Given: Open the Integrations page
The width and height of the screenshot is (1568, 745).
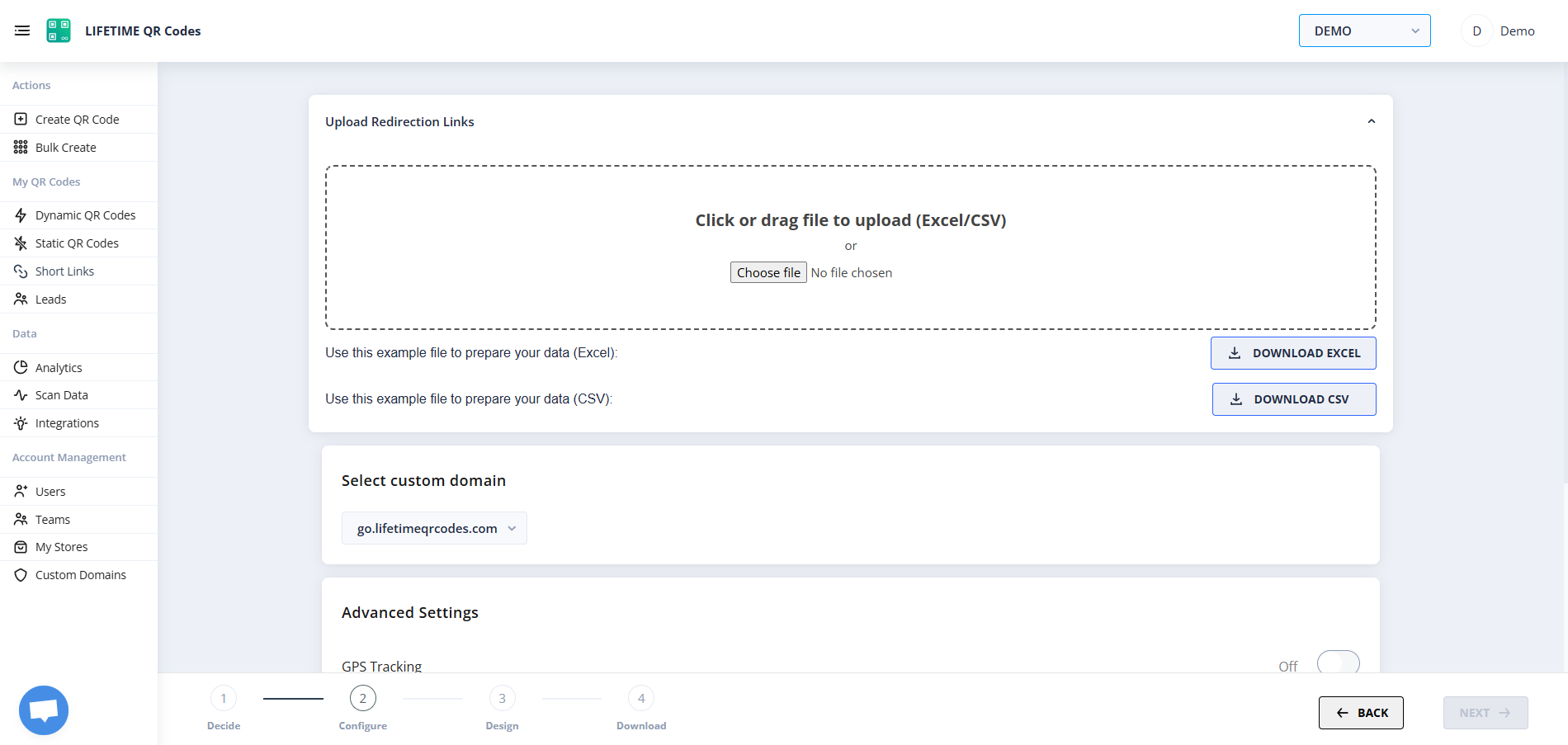Looking at the screenshot, I should (67, 422).
